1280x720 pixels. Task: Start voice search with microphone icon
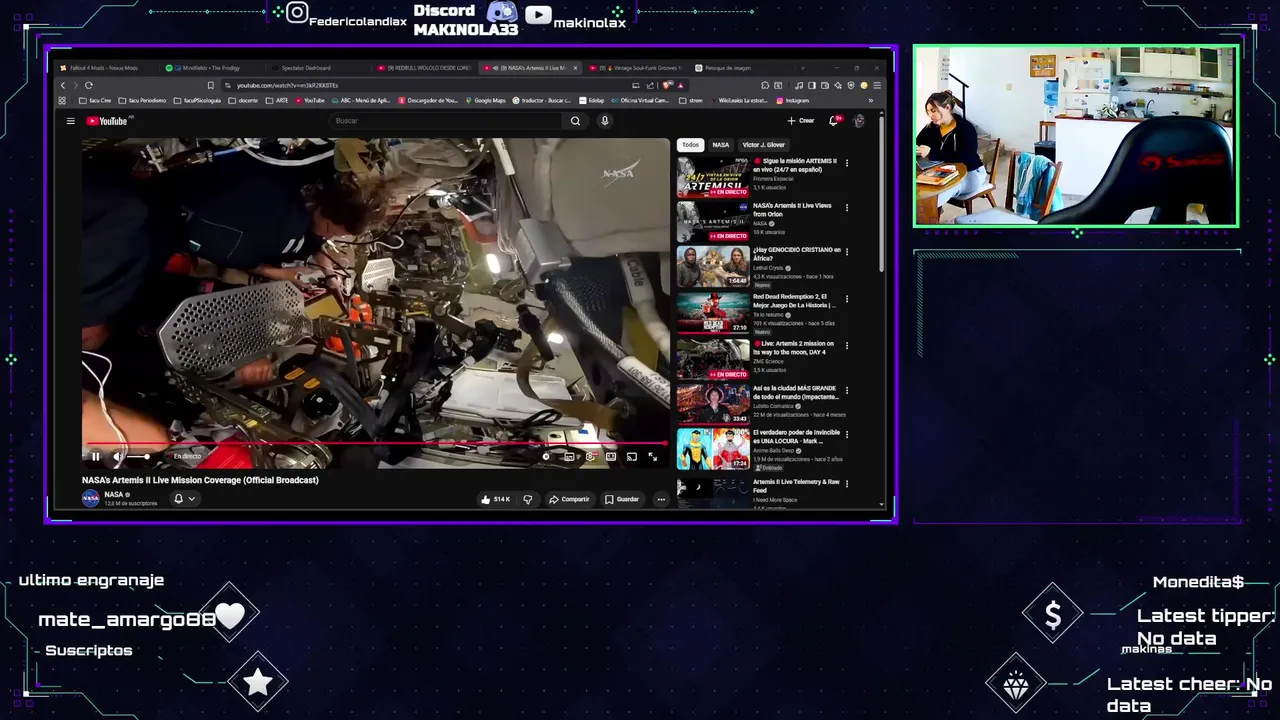pyautogui.click(x=604, y=121)
